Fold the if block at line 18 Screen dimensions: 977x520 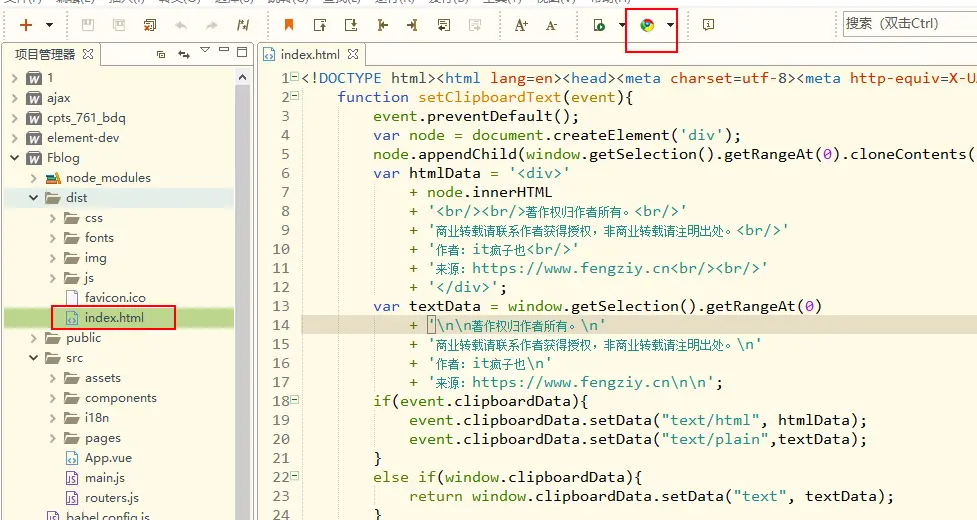coord(295,400)
